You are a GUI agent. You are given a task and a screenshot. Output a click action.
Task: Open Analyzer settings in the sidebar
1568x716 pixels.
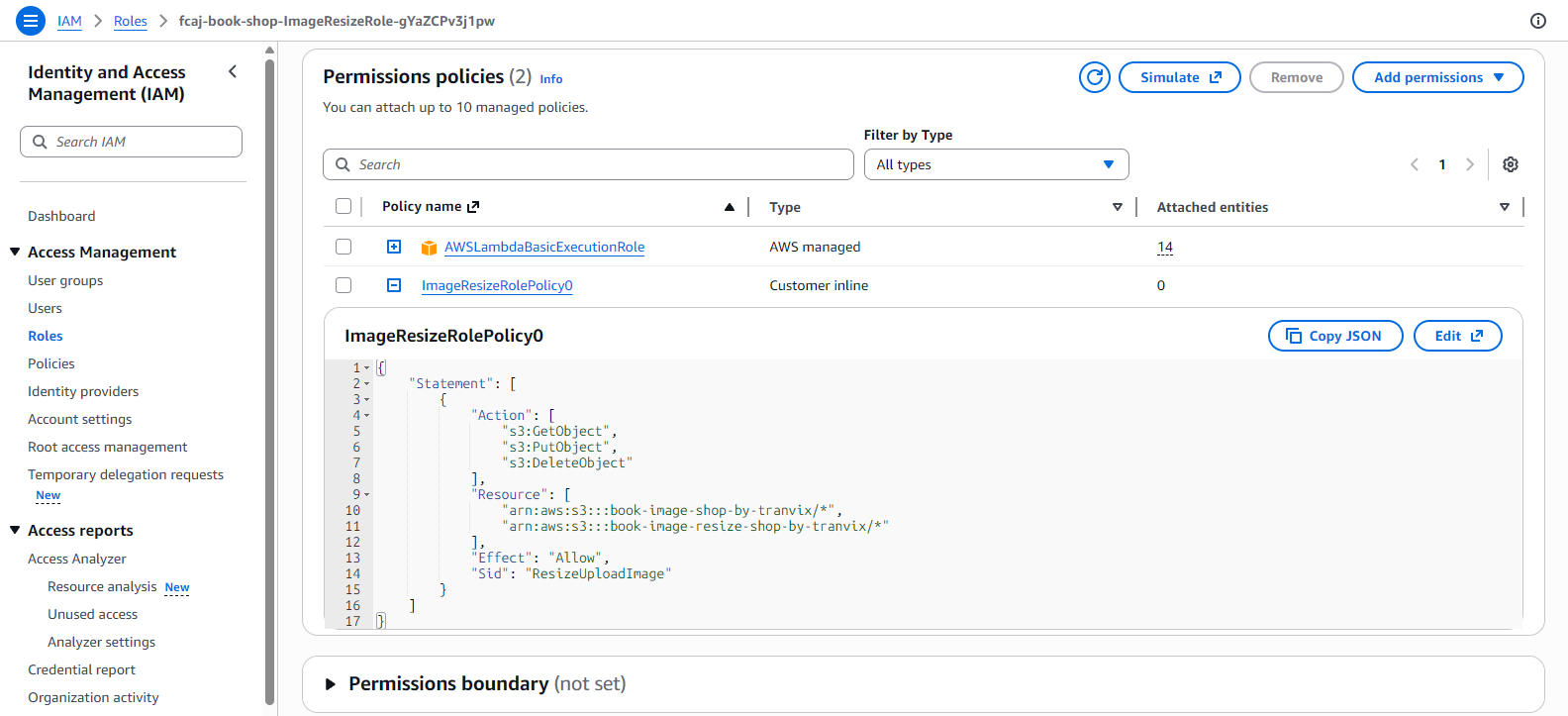[101, 642]
